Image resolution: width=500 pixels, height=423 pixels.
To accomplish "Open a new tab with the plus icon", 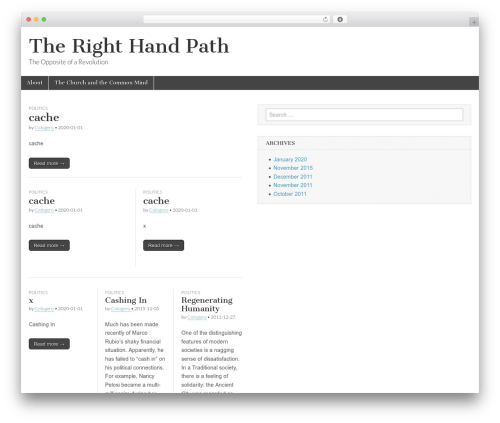I will (x=474, y=22).
